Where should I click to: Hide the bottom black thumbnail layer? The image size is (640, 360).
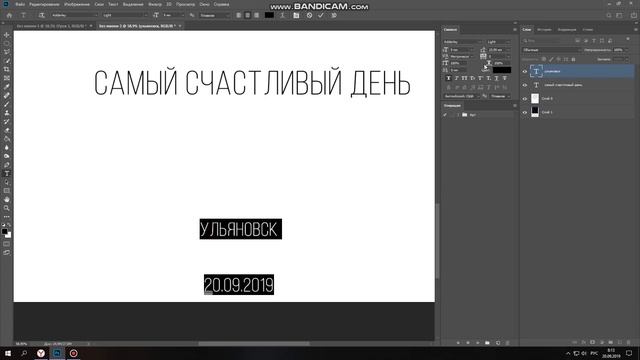(525, 112)
